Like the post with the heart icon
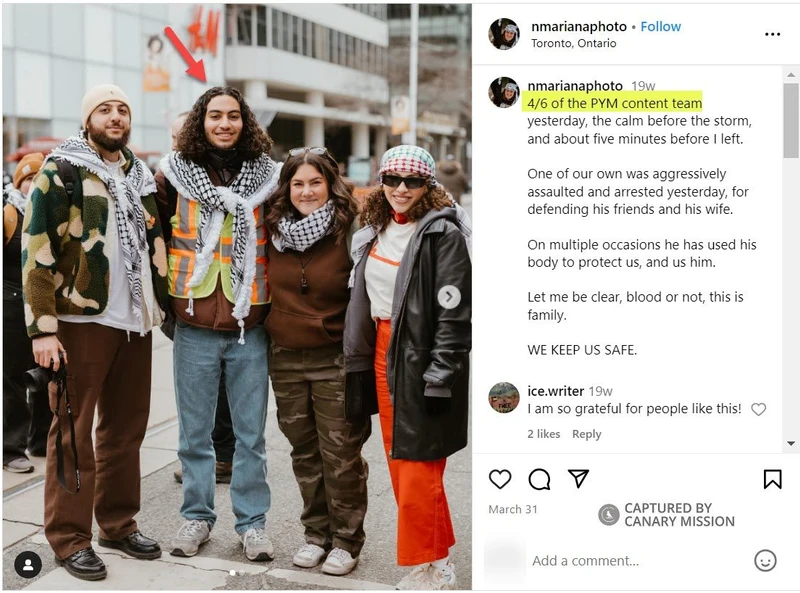 [x=499, y=479]
